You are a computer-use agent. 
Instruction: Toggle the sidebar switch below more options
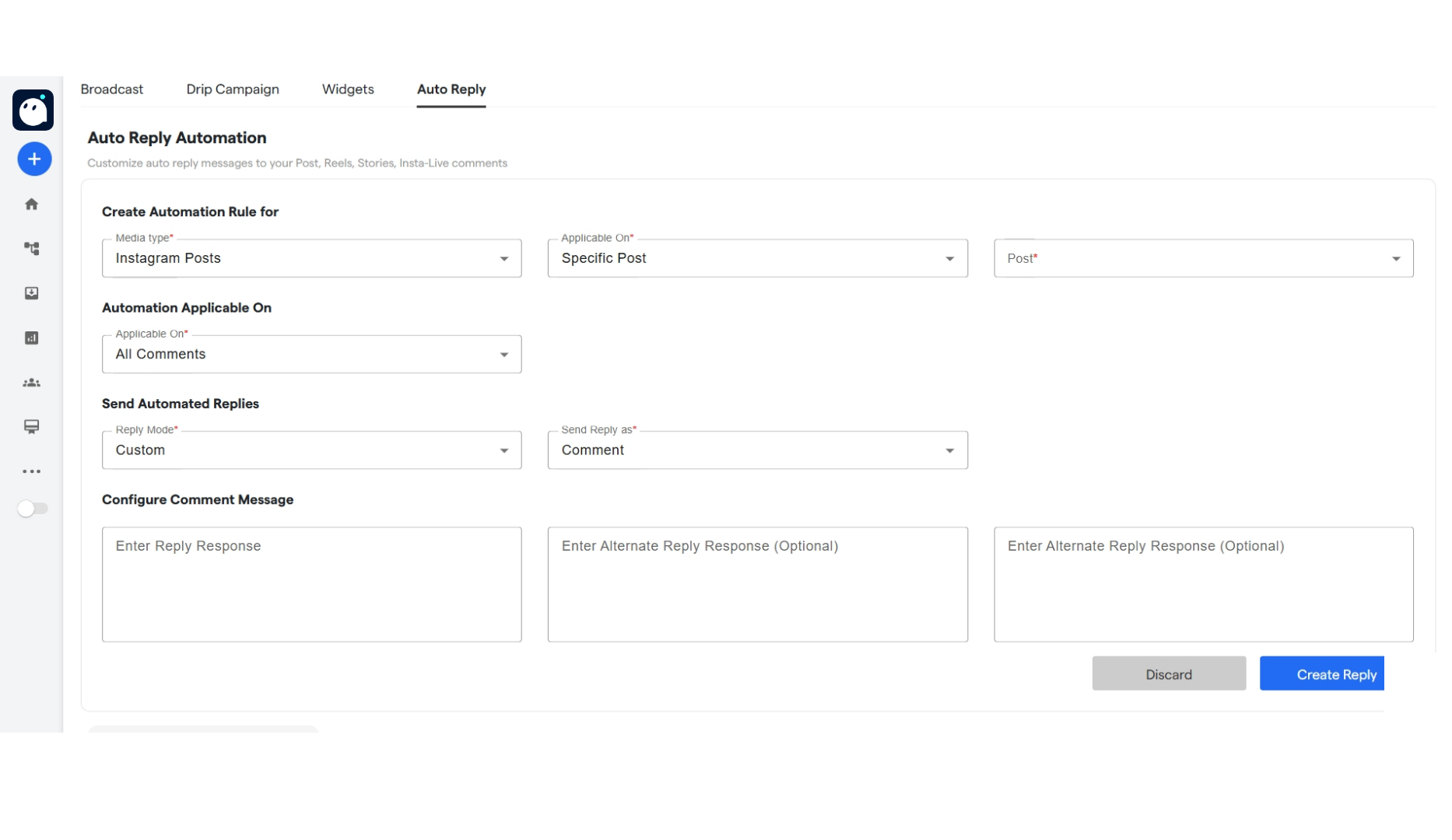click(33, 509)
